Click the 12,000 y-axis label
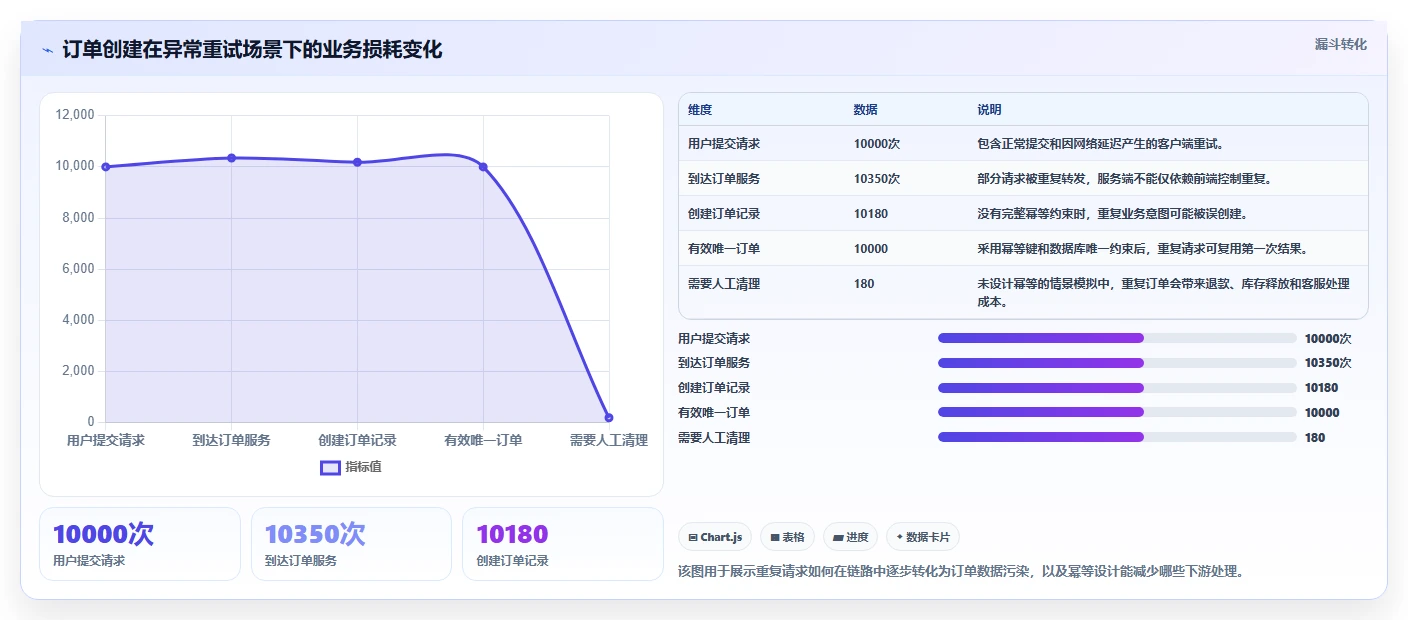Screen dimensions: 1408x620 (75, 115)
